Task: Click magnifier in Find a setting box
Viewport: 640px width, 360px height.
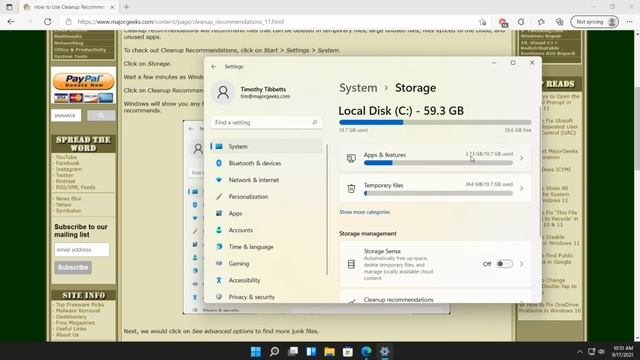Action: click(x=315, y=122)
